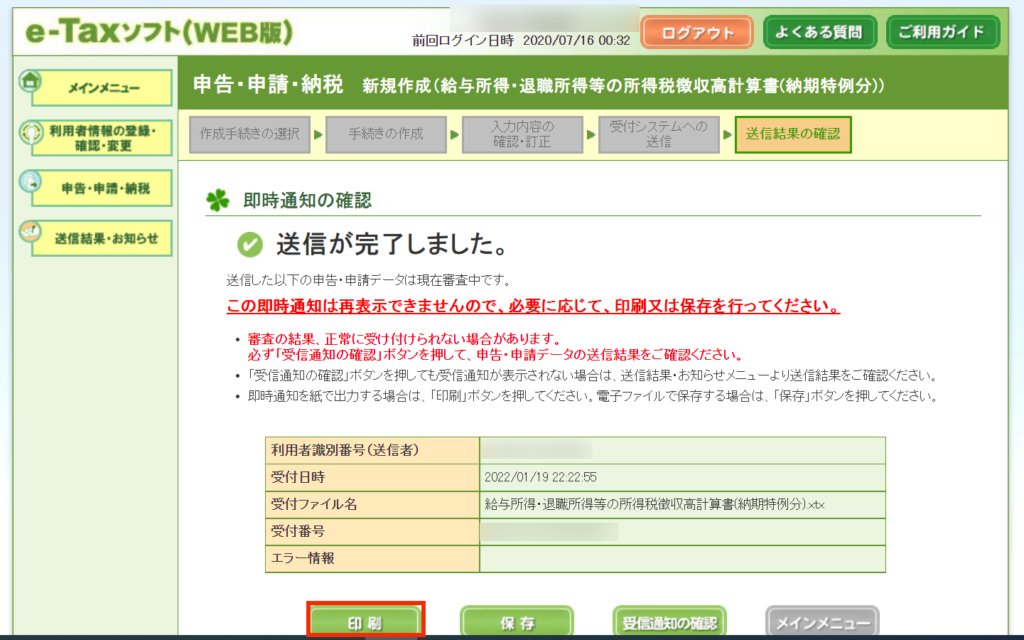Click the 送信結果・お知らせ sidebar icon
The image size is (1024, 640).
[x=30, y=232]
